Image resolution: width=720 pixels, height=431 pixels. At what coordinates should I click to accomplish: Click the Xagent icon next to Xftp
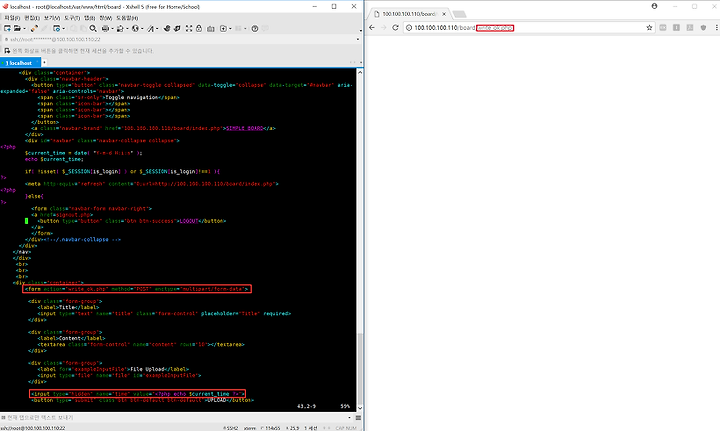177,28
